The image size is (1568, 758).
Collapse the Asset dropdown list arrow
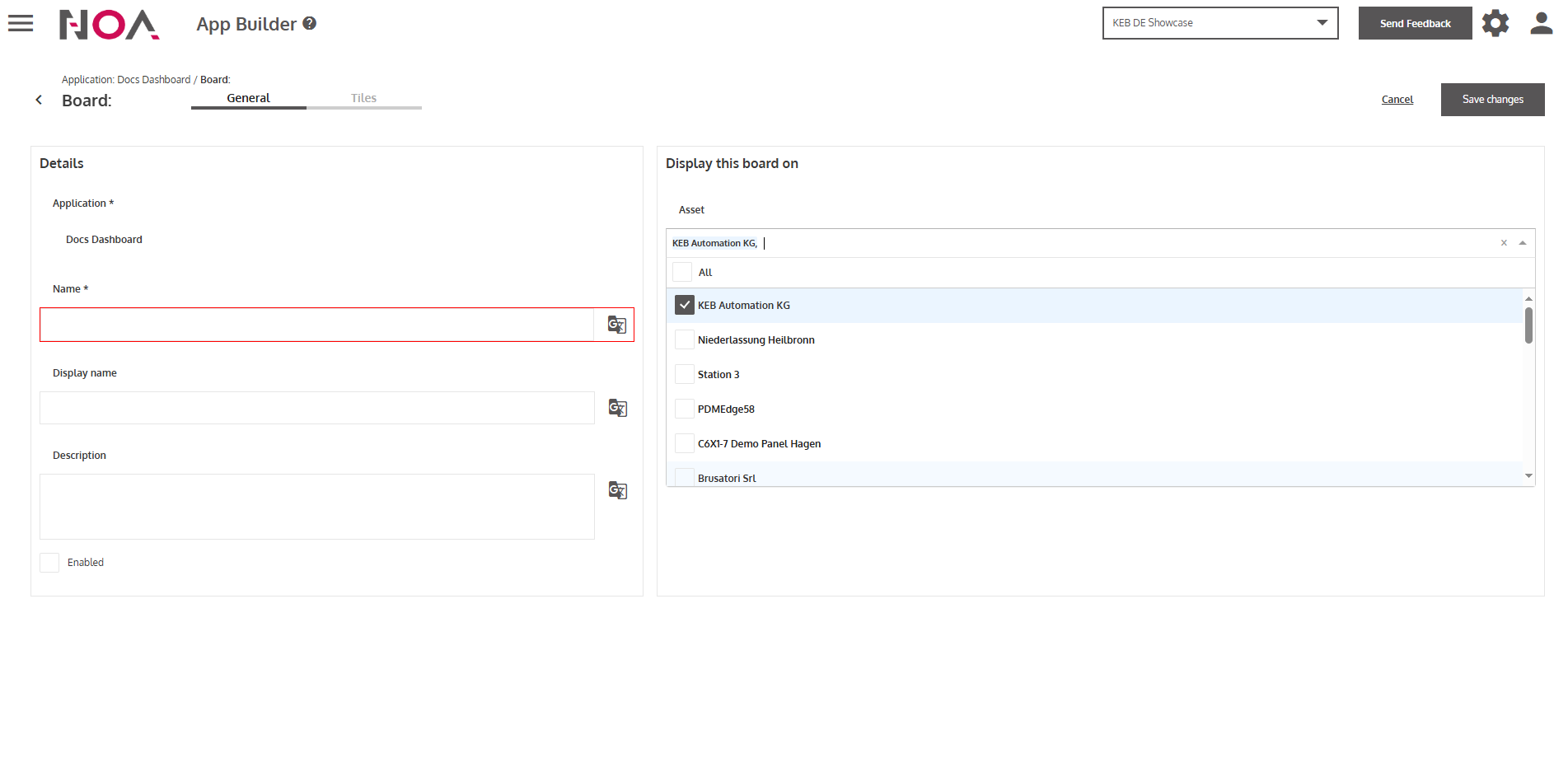point(1523,243)
